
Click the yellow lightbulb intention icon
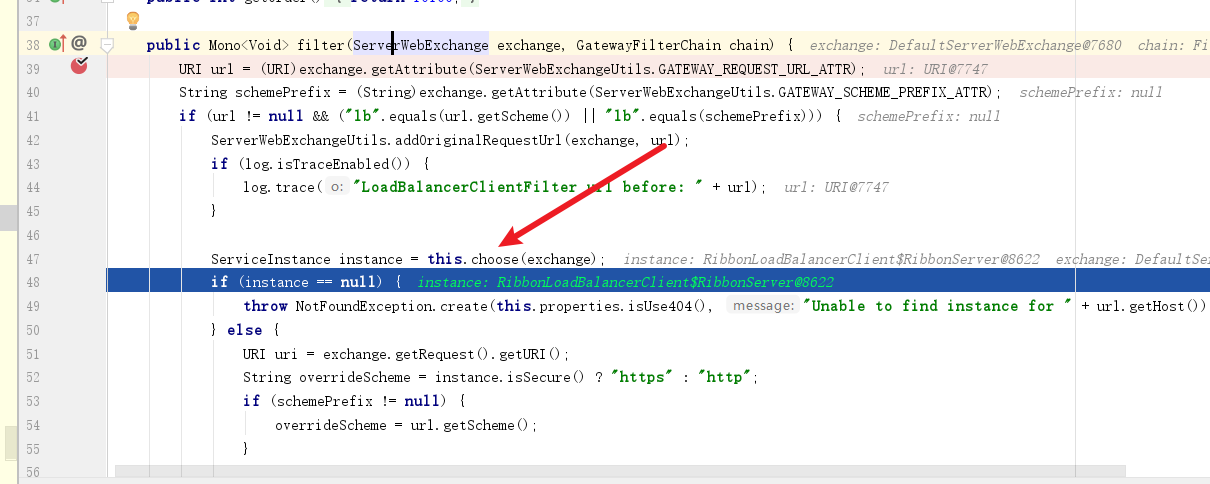pyautogui.click(x=132, y=20)
